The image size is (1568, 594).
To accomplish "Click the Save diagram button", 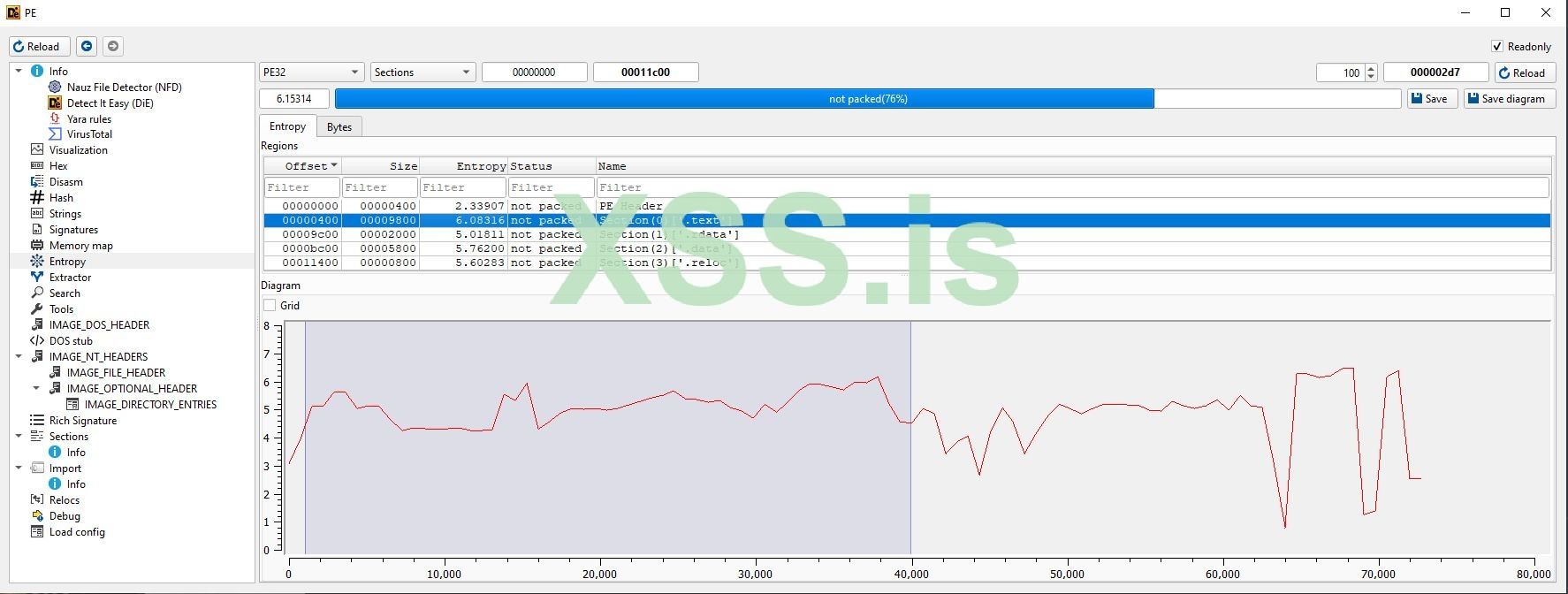I will click(1507, 99).
